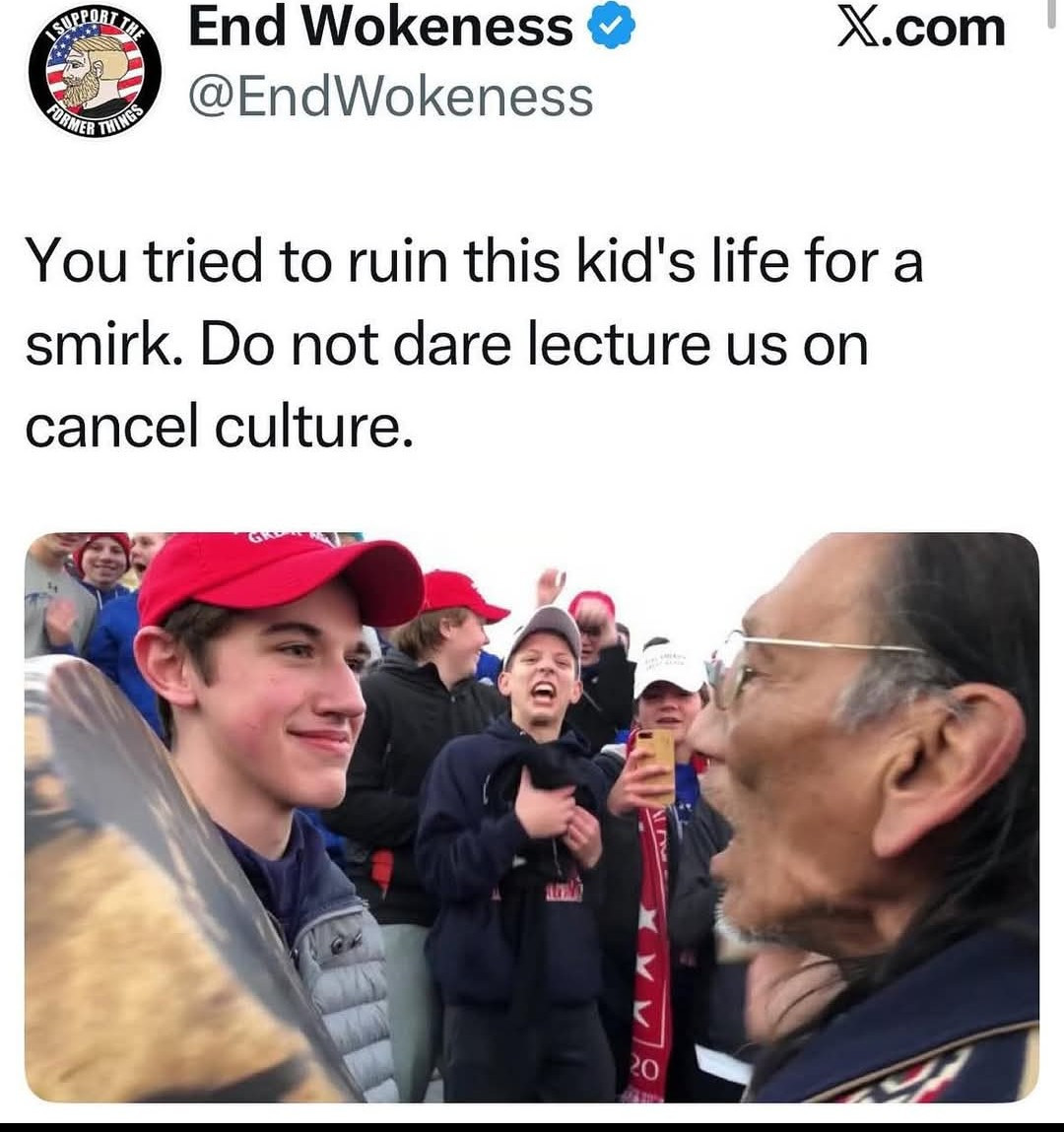This screenshot has height=1132, width=1064.
Task: Open the @EndWokeness handle link
Action: coord(391,98)
